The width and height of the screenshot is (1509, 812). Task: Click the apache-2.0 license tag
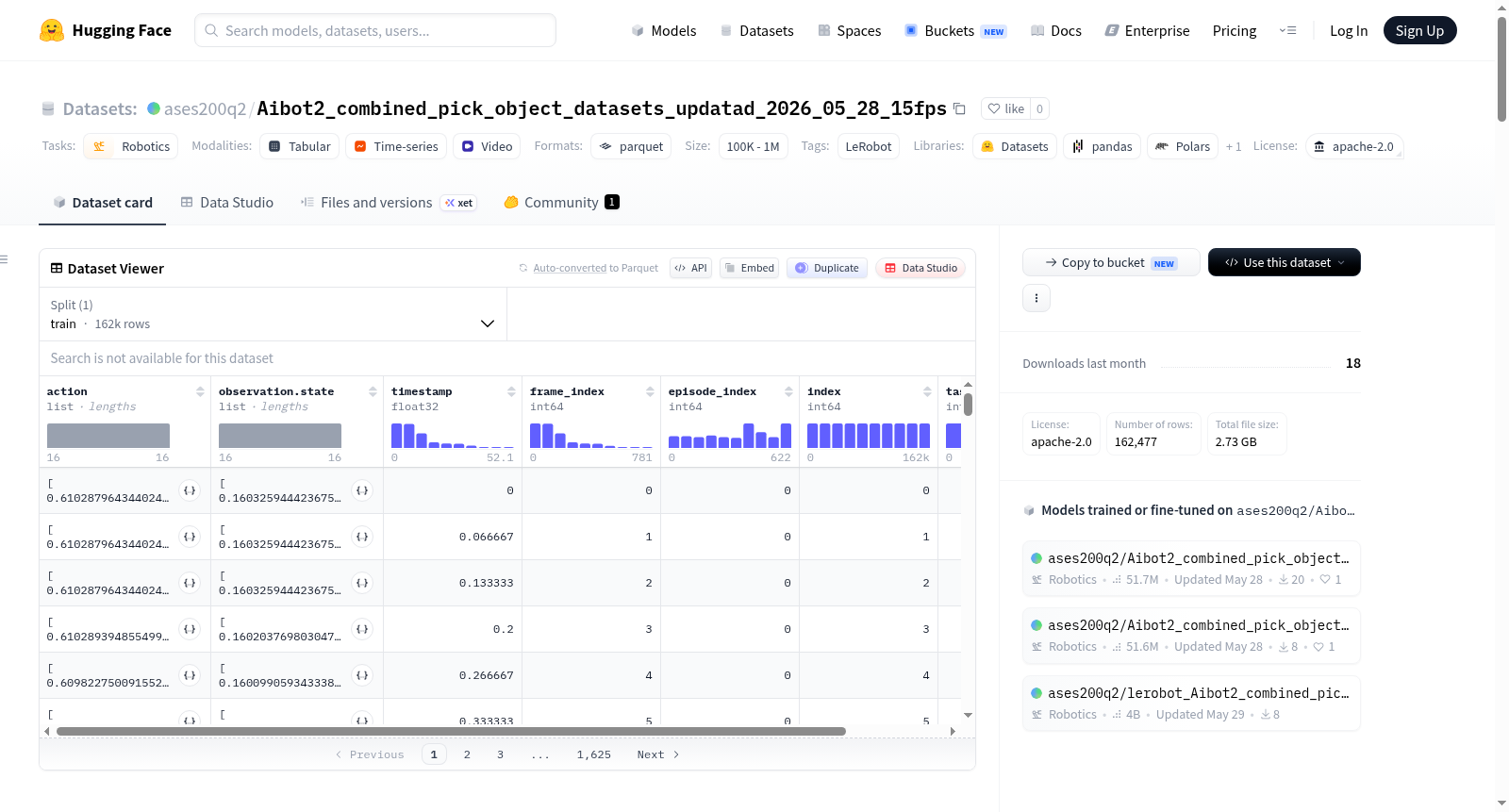point(1353,146)
